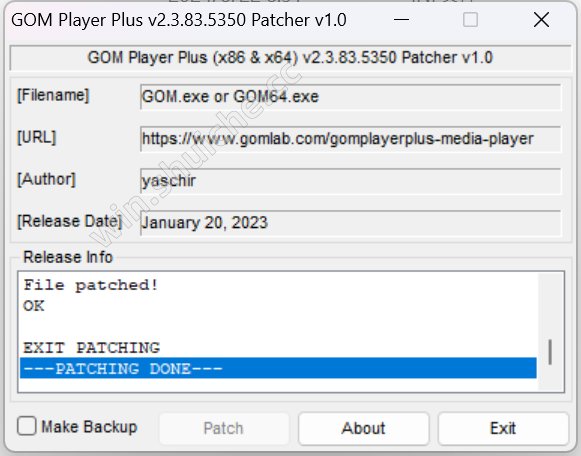Screen dimensions: 581x456
Task: Select the PATCHING DONE highlighted line
Action: tap(278, 368)
